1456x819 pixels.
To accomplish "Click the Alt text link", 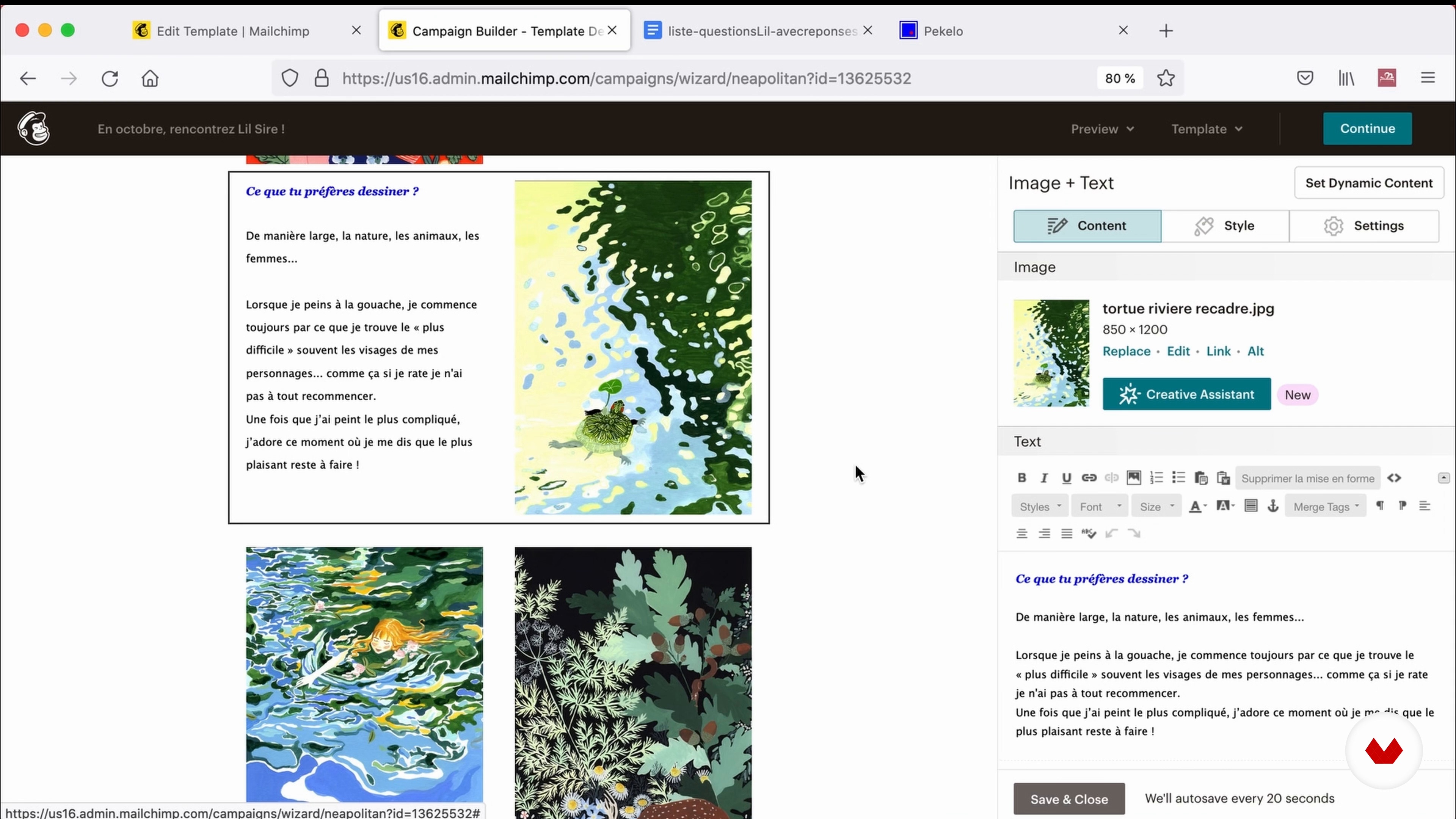I will [1255, 351].
